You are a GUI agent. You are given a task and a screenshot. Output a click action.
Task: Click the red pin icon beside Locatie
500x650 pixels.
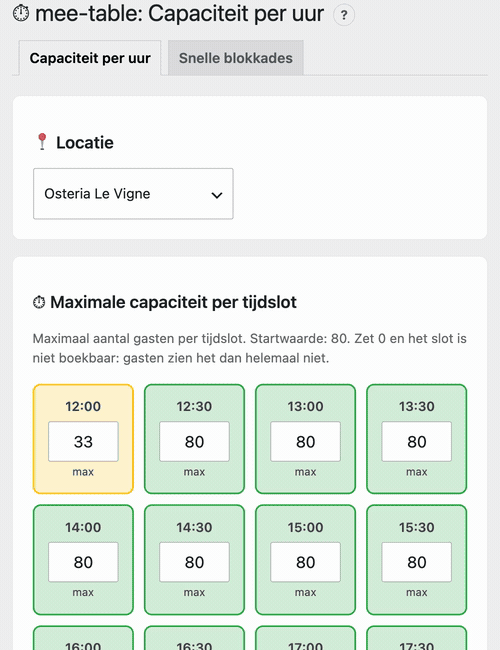(x=42, y=142)
